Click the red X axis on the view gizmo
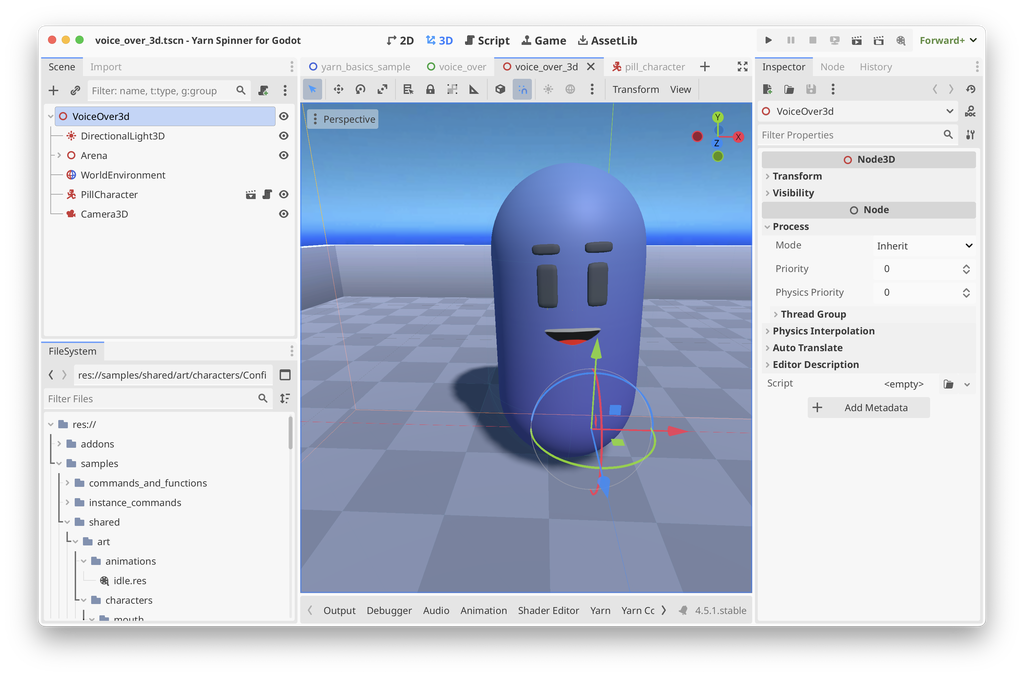Image resolution: width=1024 pixels, height=677 pixels. 738,134
